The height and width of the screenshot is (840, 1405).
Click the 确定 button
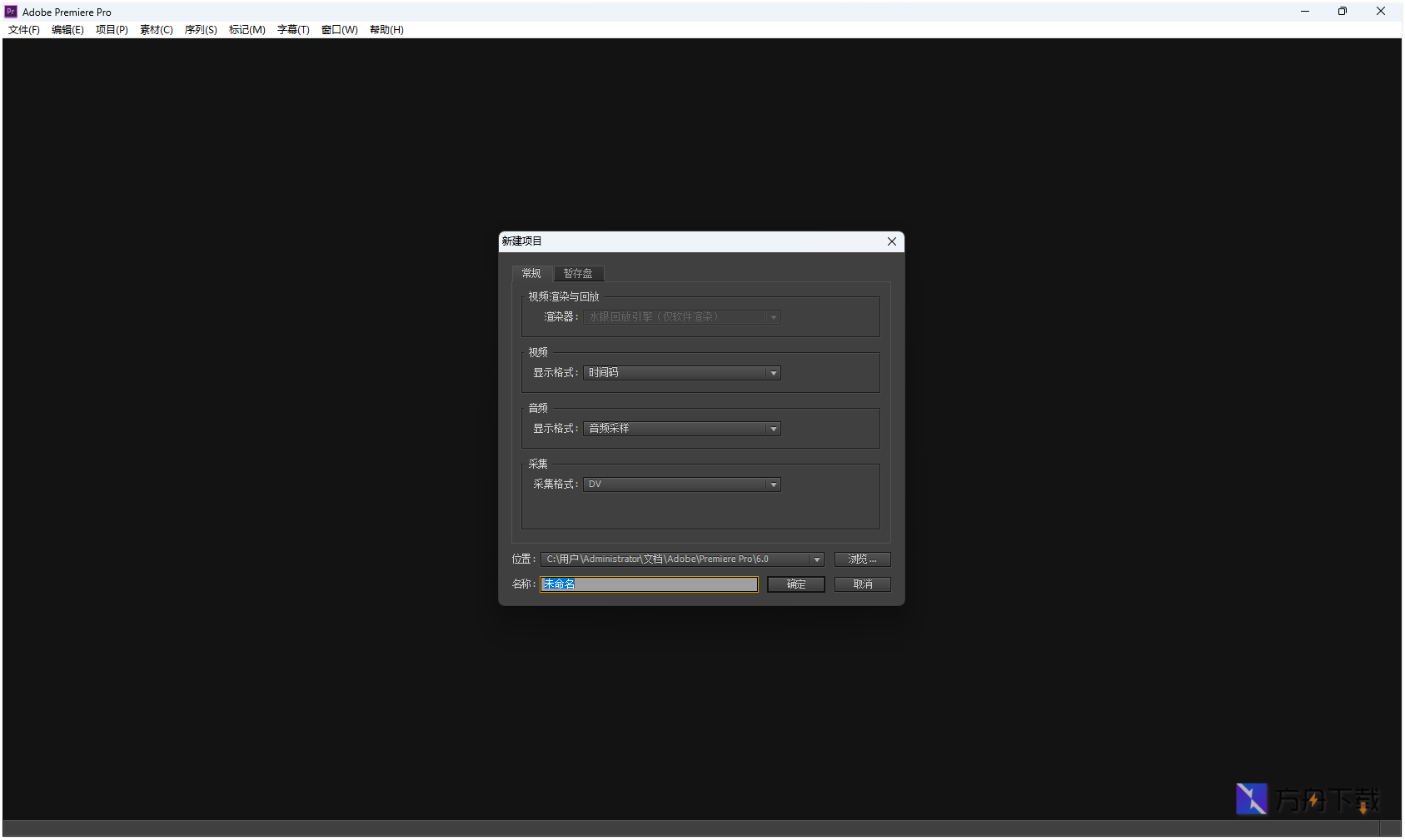click(x=796, y=584)
